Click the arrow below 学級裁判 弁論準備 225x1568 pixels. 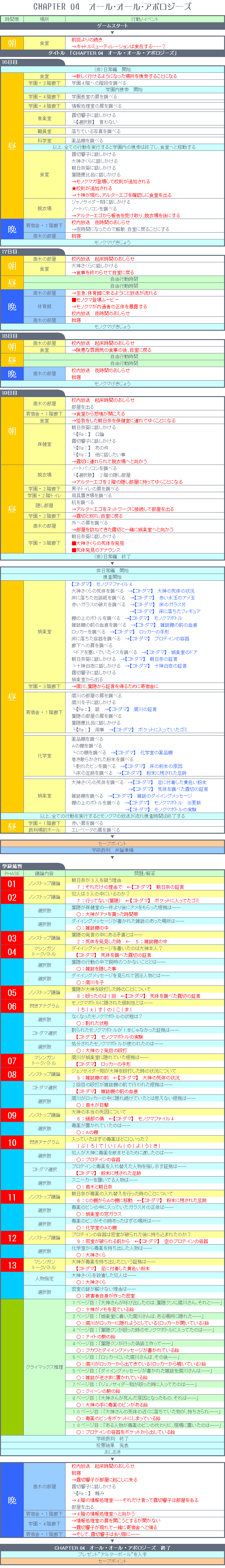[x=112, y=857]
